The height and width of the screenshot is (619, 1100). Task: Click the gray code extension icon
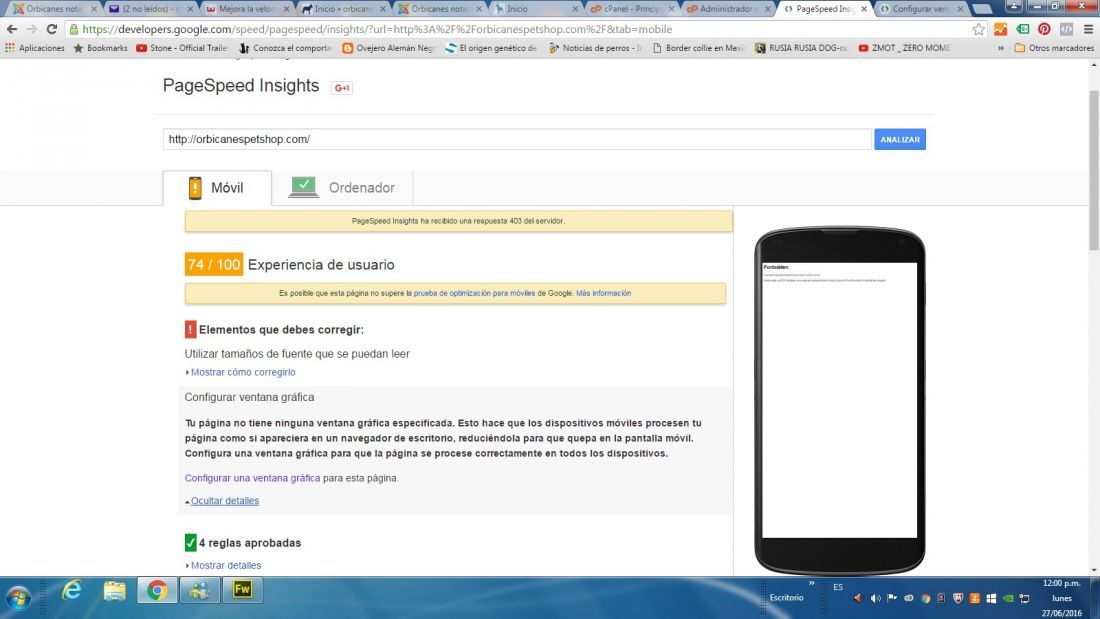coord(1066,29)
